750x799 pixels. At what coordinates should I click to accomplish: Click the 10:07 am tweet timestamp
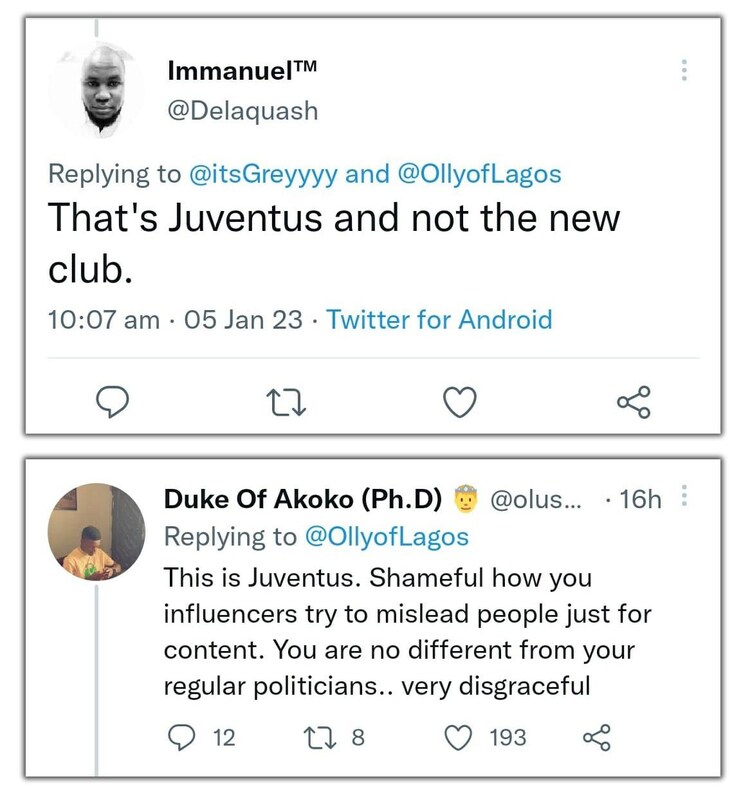[x=104, y=320]
